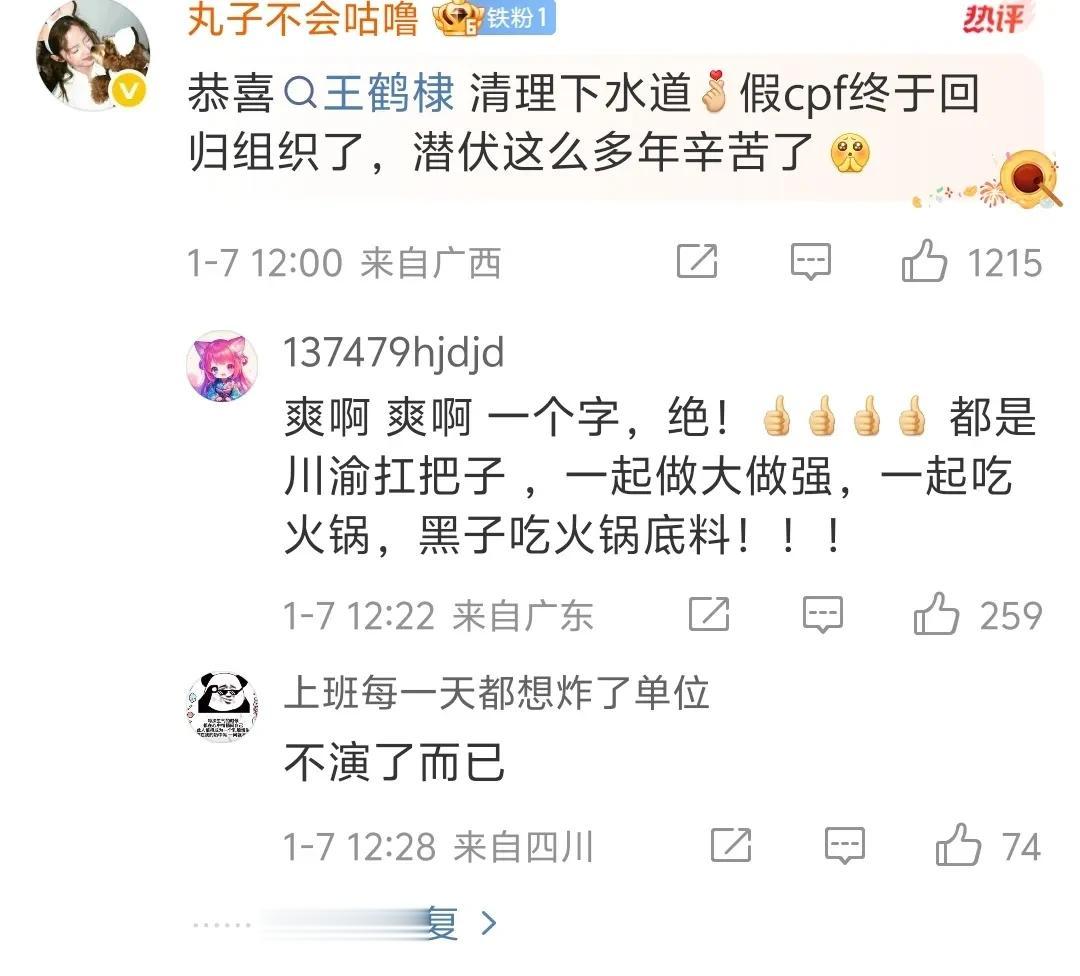Share the 丸子不会咕噜 comment
Screen dimensions: 1080x976
click(x=697, y=261)
